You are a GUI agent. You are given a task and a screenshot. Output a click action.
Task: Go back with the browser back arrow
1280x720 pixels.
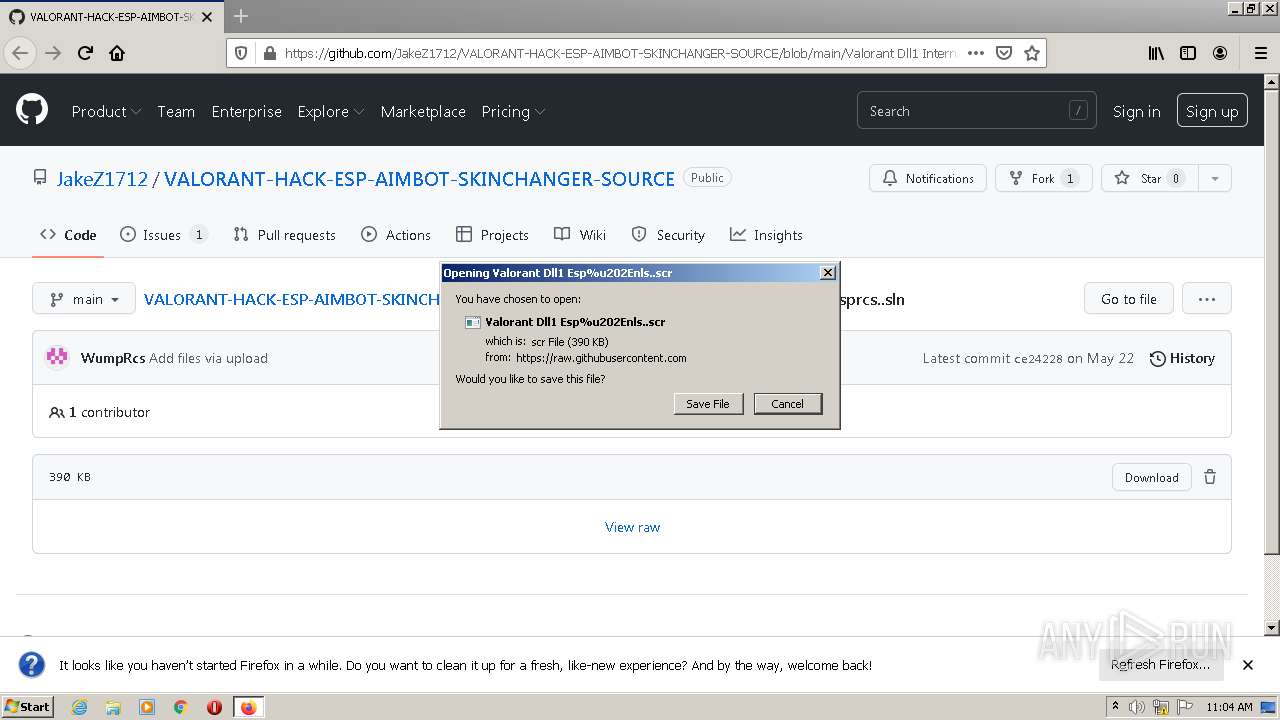(20, 53)
